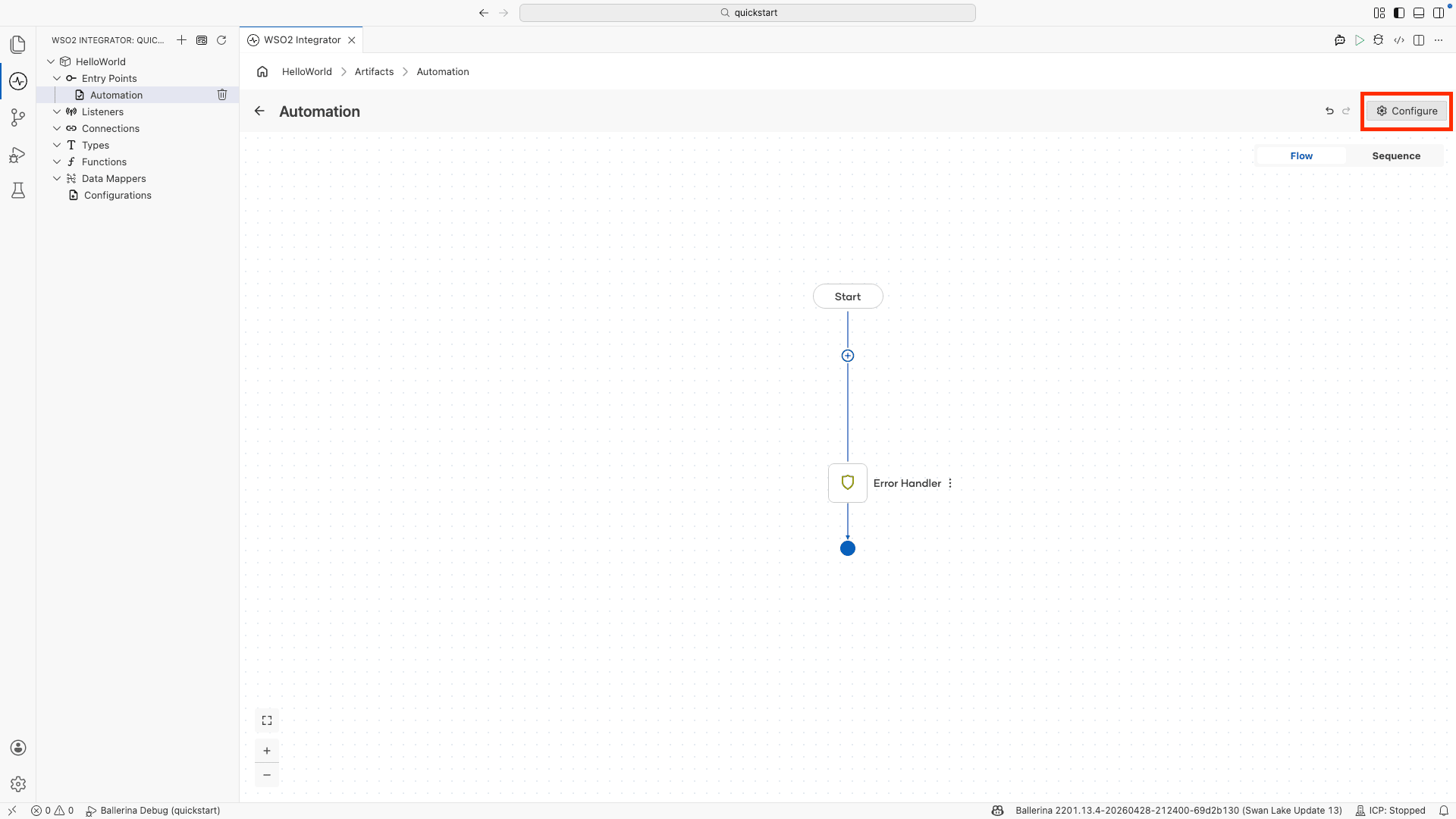
Task: Show errors and warnings count
Action: 52,811
